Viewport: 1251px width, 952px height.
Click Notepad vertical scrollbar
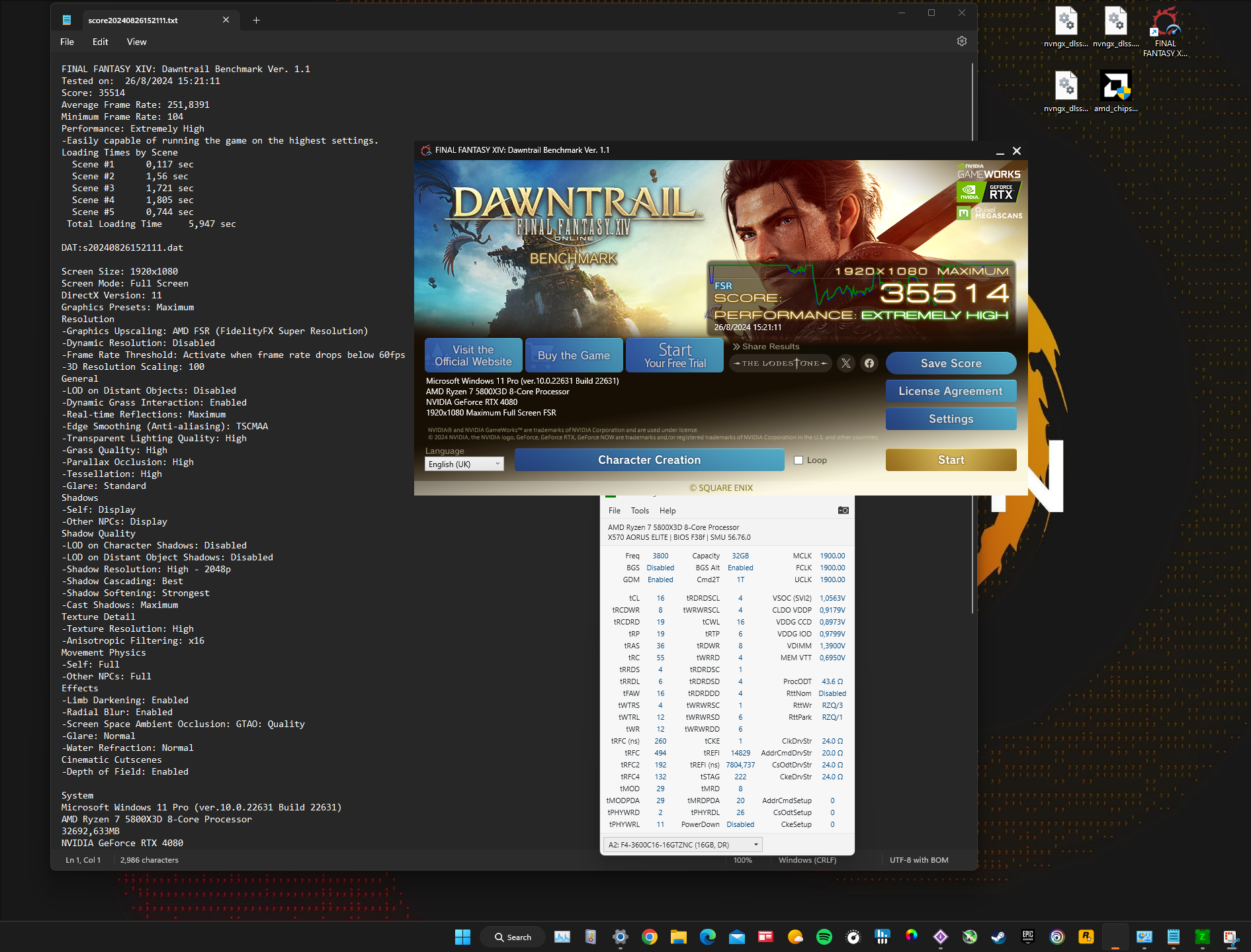(x=972, y=337)
